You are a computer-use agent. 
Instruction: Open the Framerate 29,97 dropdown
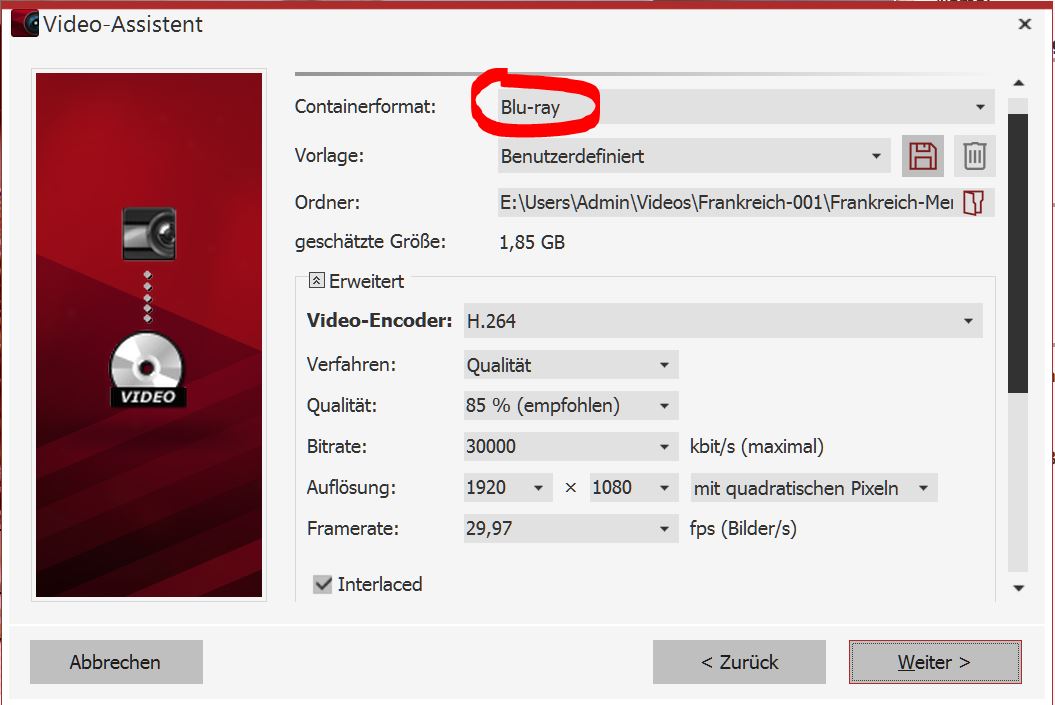(571, 529)
